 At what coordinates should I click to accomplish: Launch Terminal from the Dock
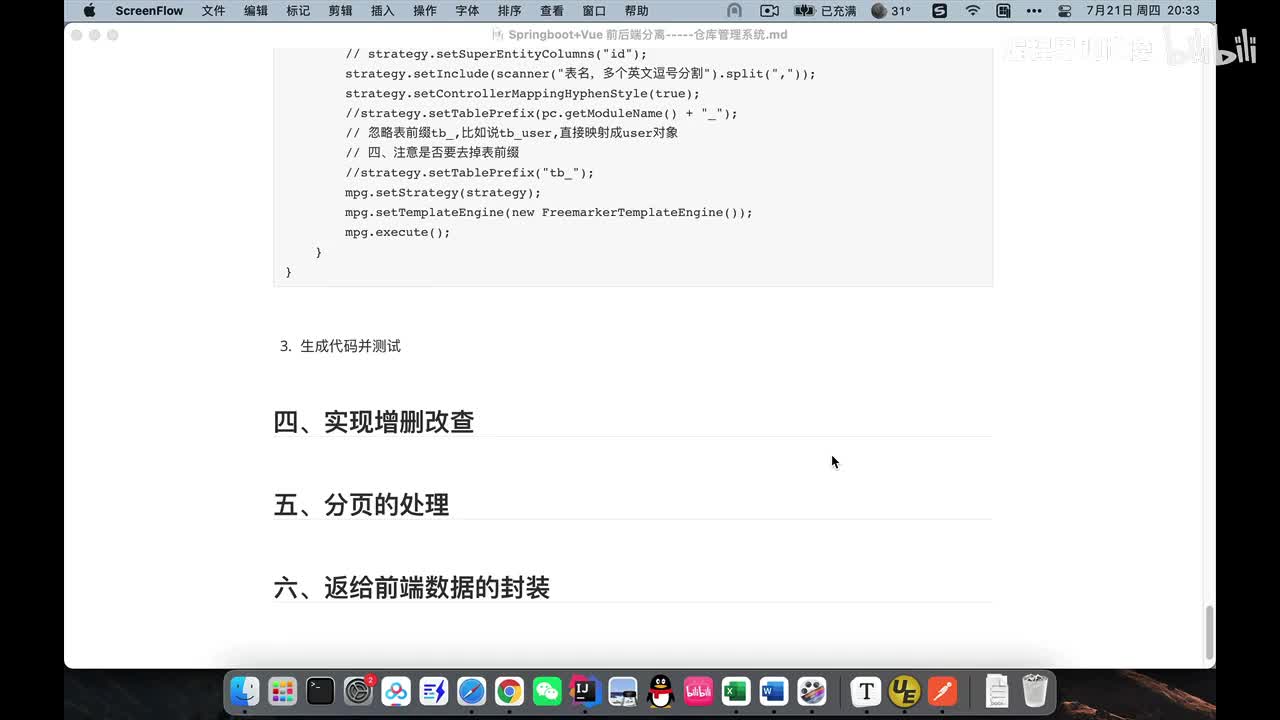(321, 691)
